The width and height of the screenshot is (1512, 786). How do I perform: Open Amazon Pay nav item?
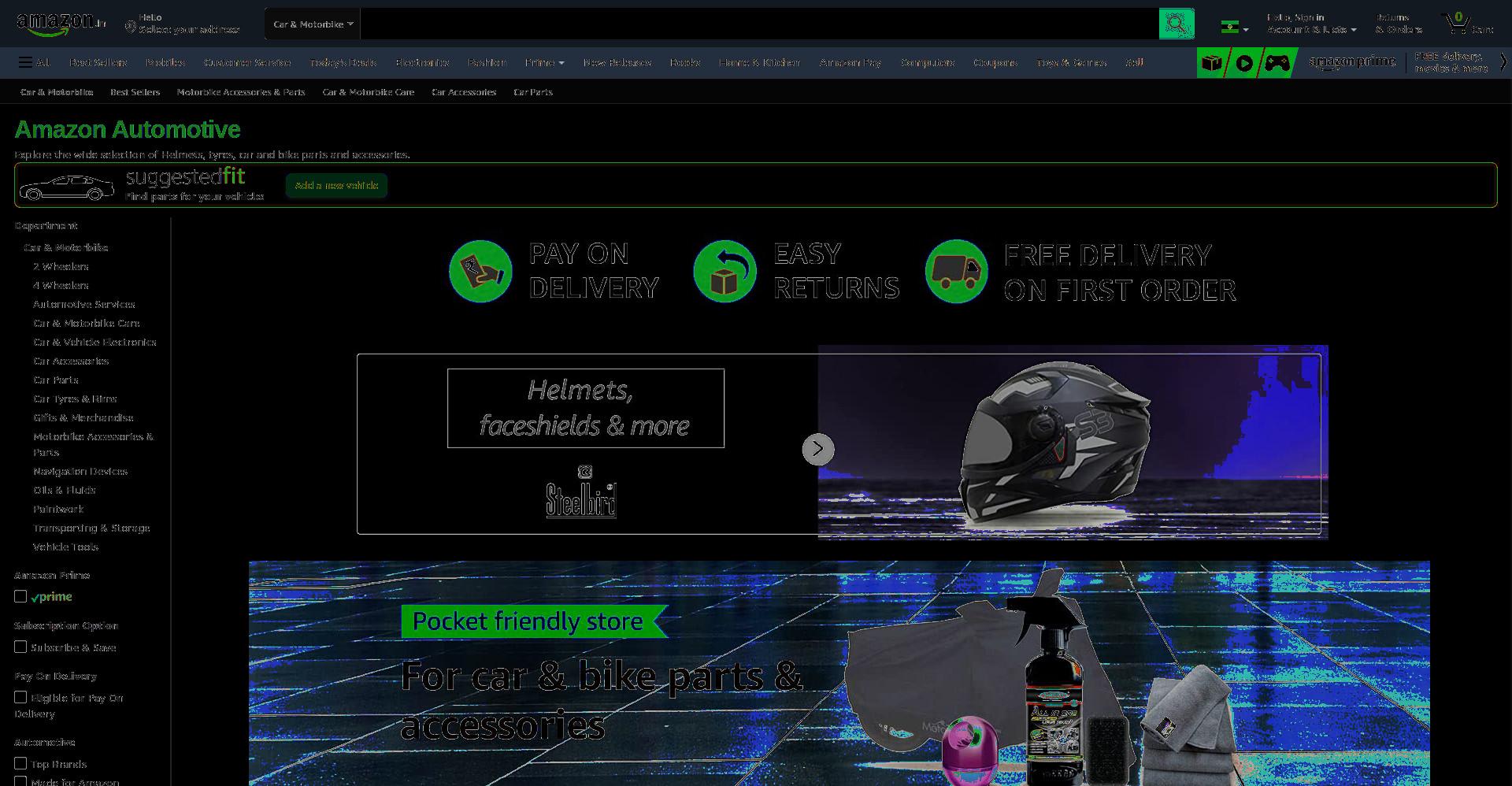coord(850,62)
